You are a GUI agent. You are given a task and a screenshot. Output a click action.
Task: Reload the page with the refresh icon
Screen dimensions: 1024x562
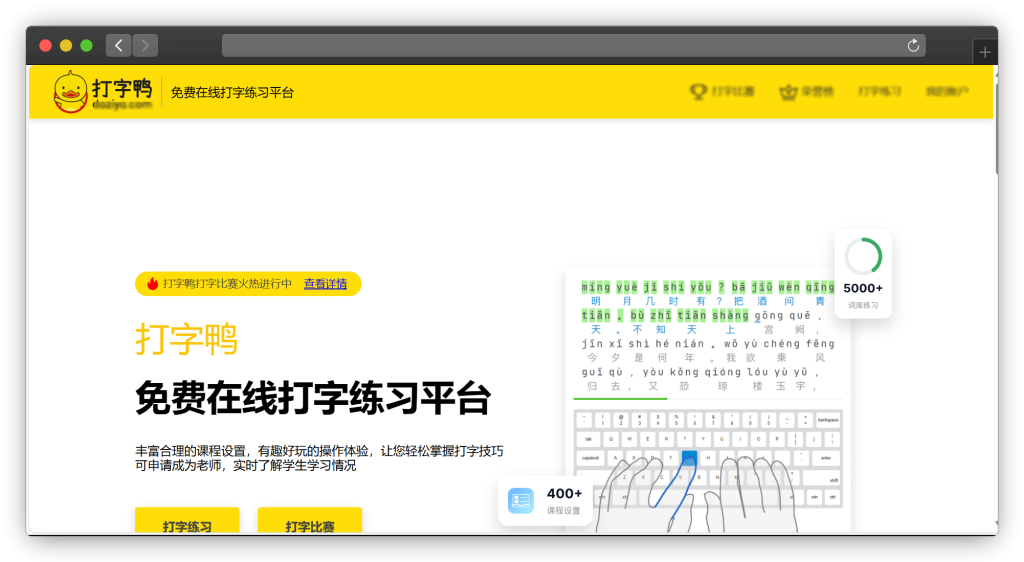pos(912,45)
